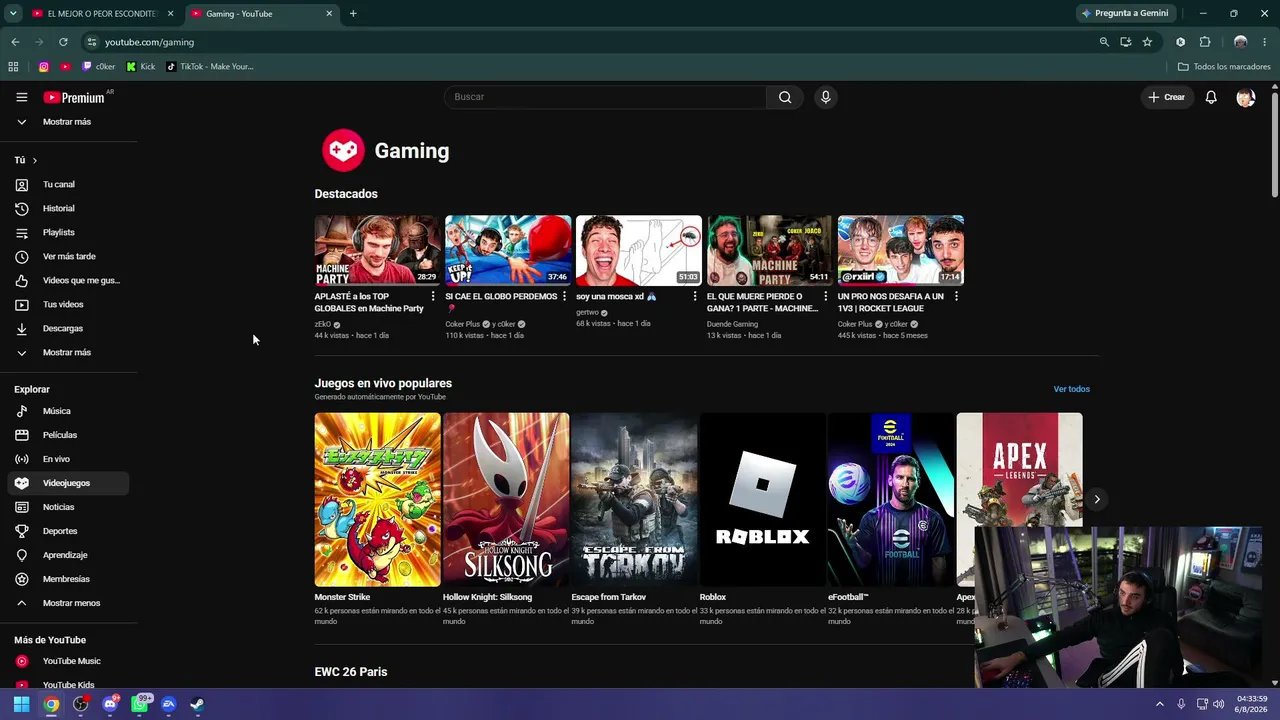This screenshot has width=1280, height=720.
Task: Open the c0ker Twitch bookmark
Action: (x=99, y=67)
